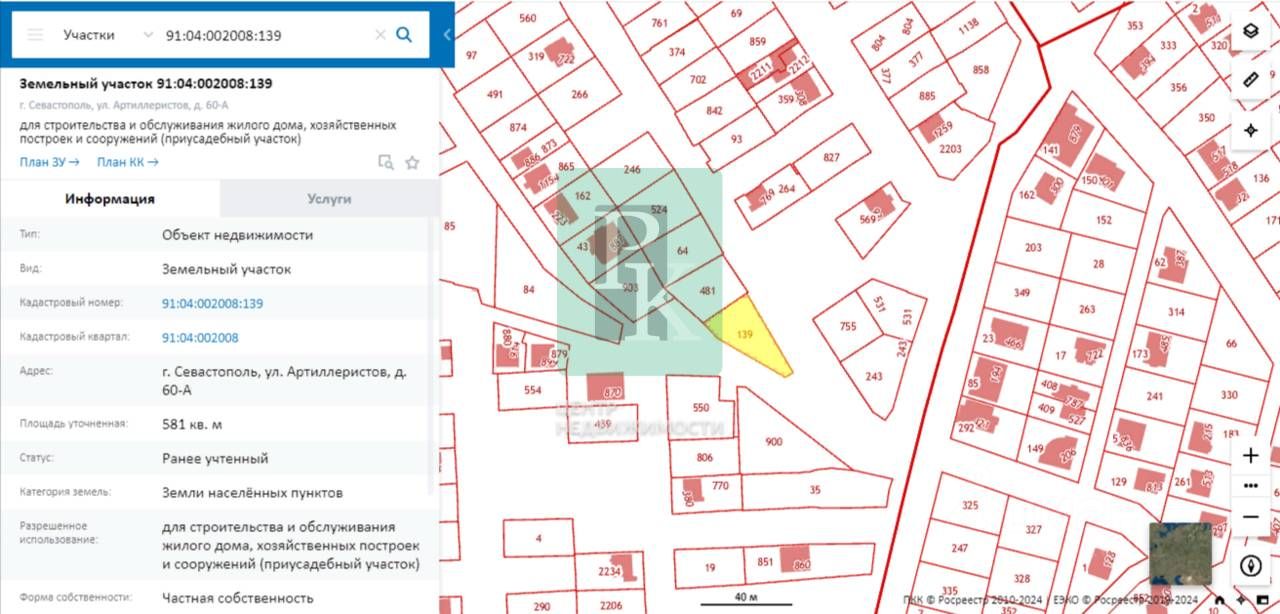The height and width of the screenshot is (614, 1280).
Task: Switch to the Услуги tab
Action: point(330,199)
